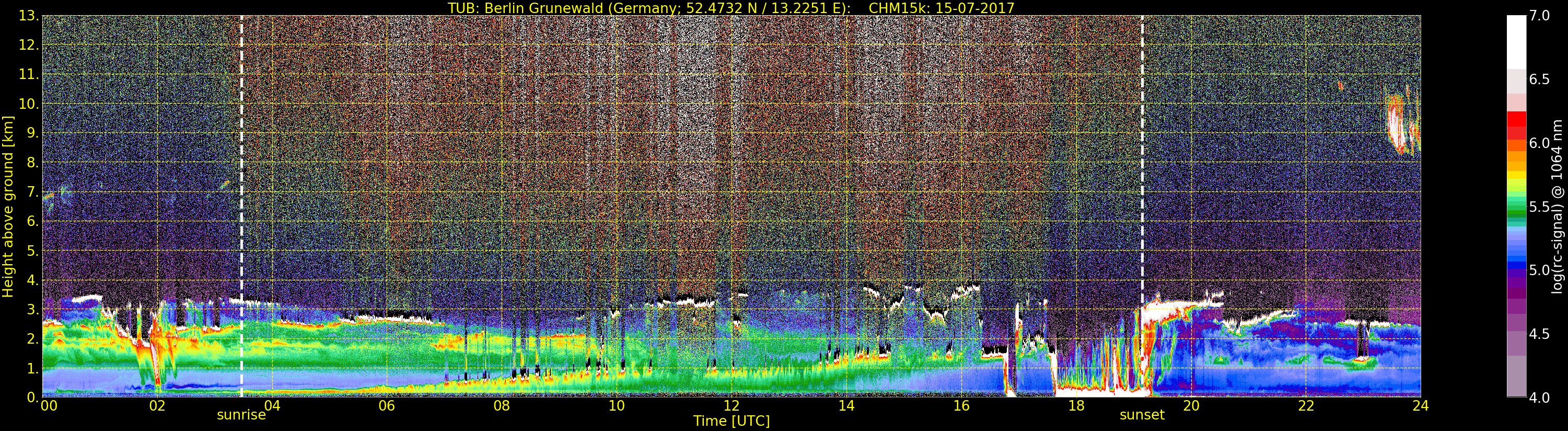The height and width of the screenshot is (431, 1568).
Task: Click the height-axis tick label '8.'
Action: pos(33,163)
